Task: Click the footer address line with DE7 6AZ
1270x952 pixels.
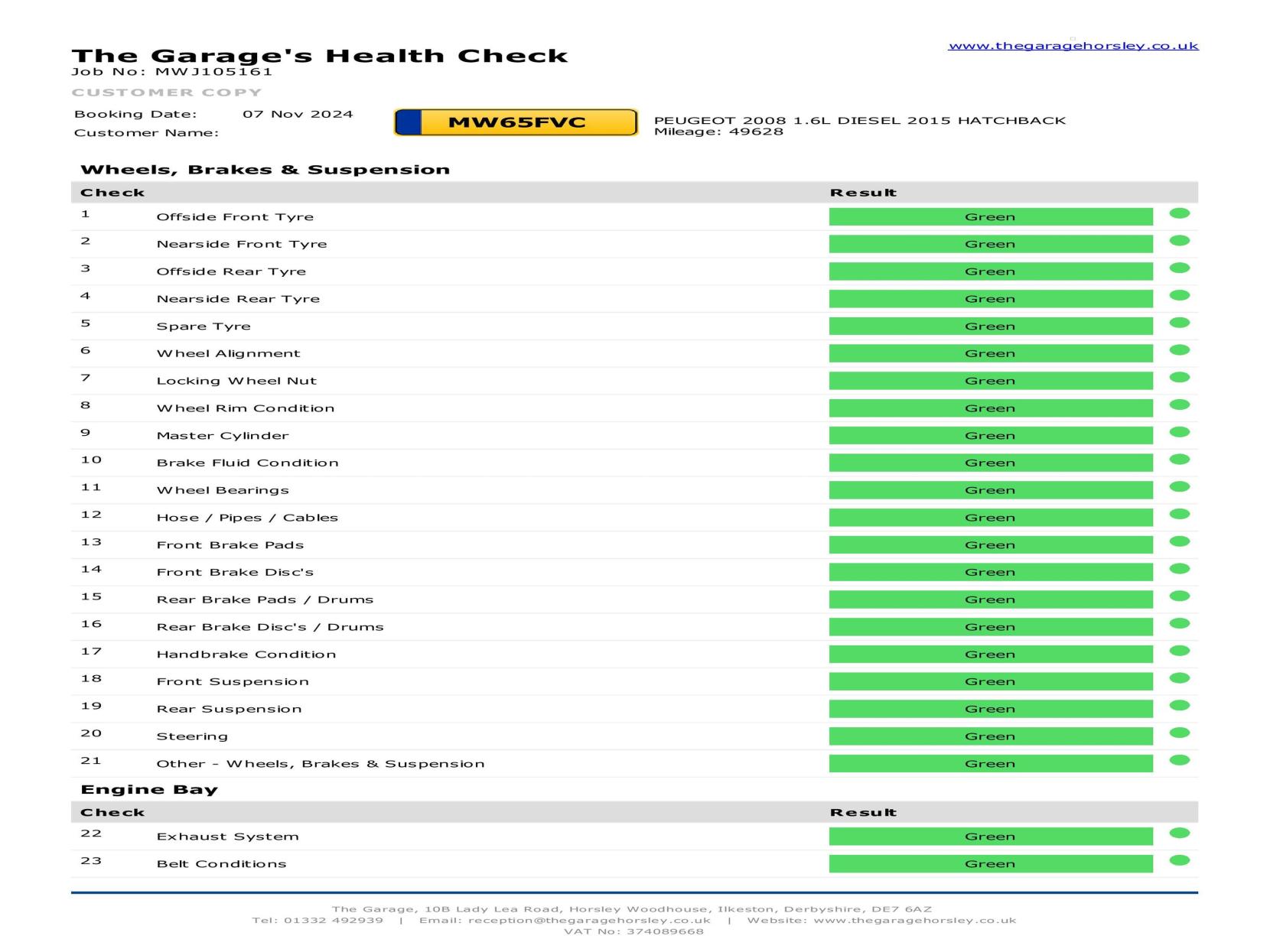Action: (x=632, y=909)
